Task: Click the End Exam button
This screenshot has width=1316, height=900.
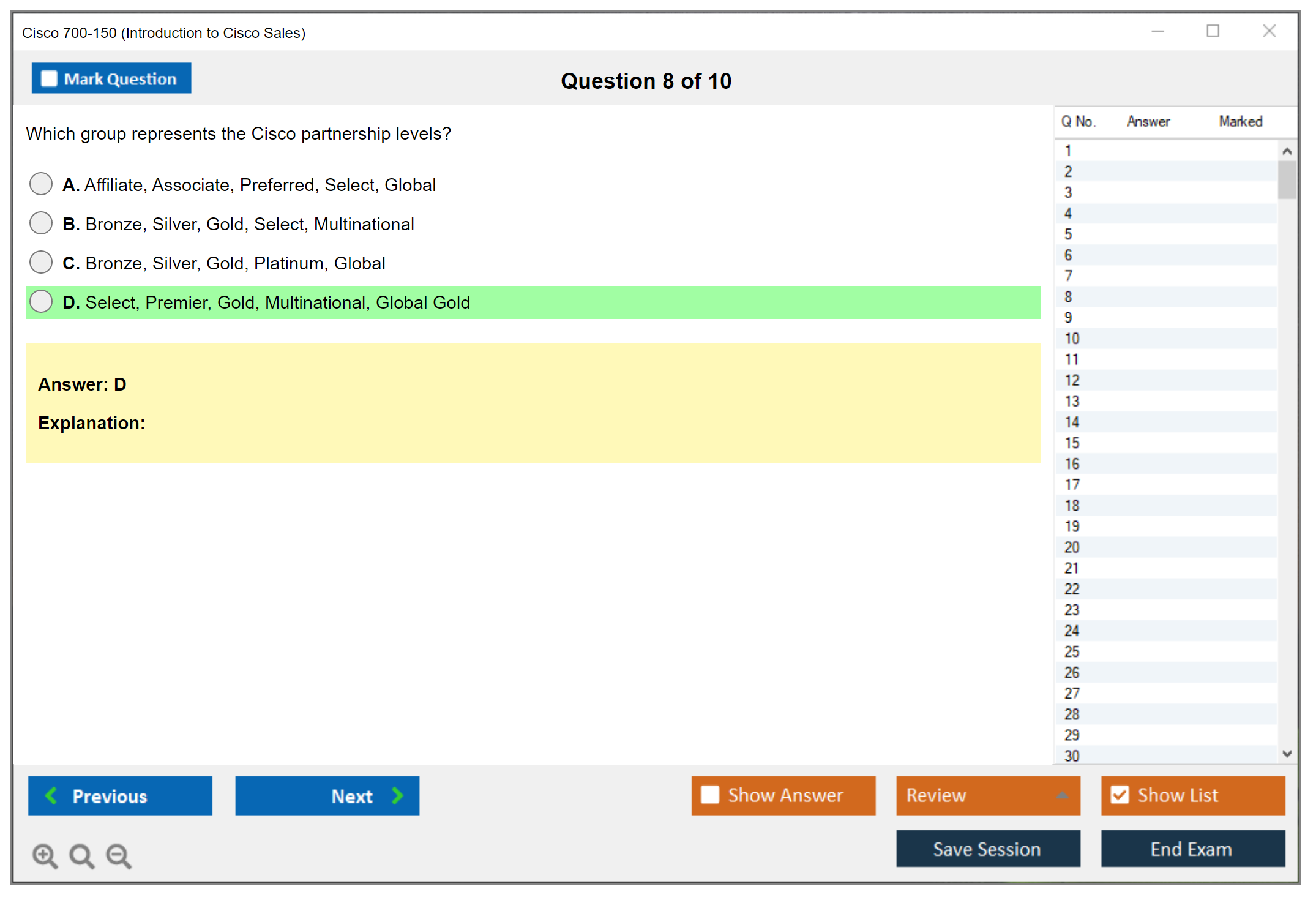Action: tap(1192, 849)
